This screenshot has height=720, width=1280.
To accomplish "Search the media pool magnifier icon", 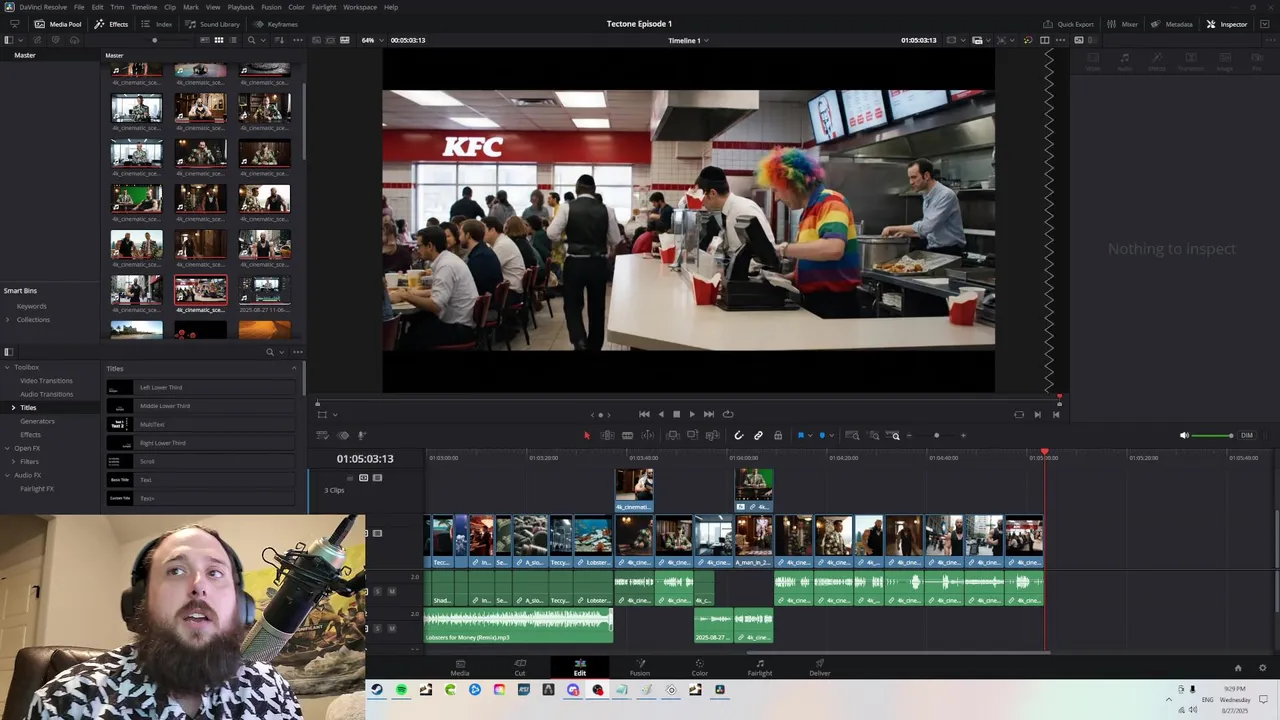I will 251,40.
